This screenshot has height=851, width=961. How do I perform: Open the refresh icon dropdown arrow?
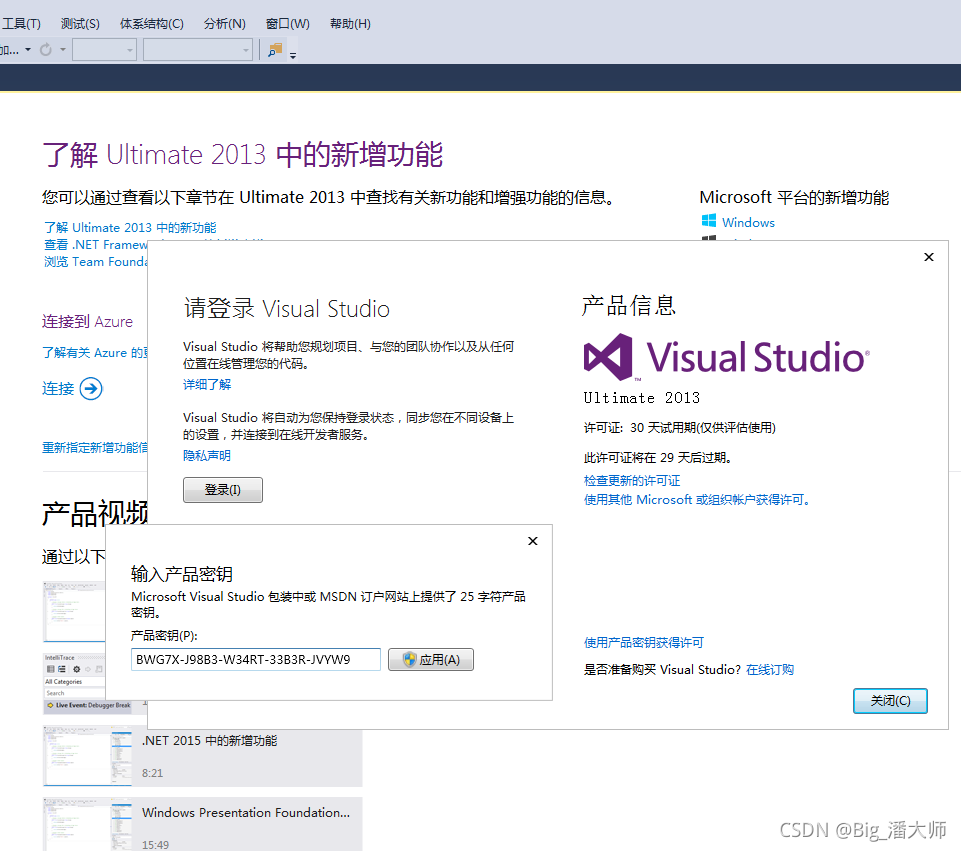click(63, 50)
